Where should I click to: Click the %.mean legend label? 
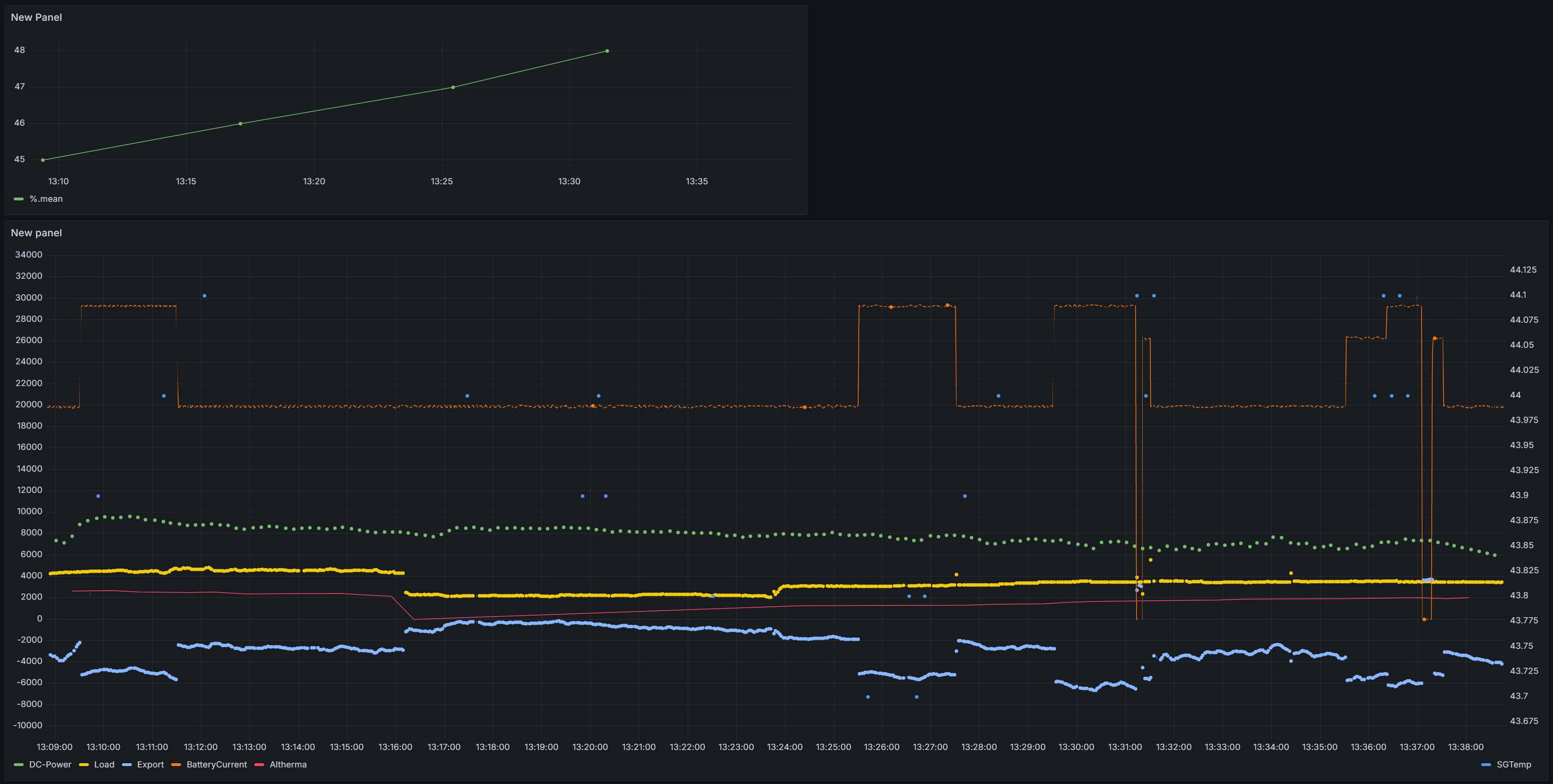click(x=46, y=199)
